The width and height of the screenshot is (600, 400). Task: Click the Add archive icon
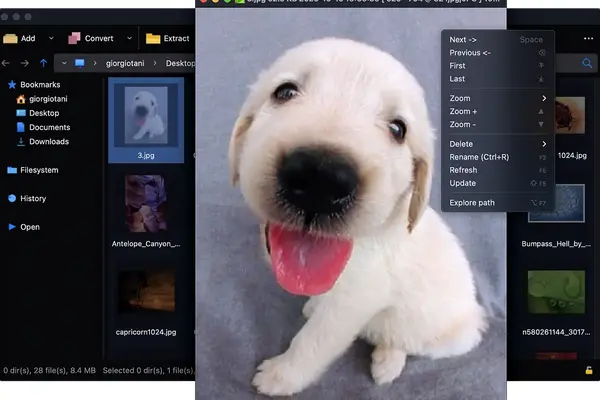click(x=10, y=39)
